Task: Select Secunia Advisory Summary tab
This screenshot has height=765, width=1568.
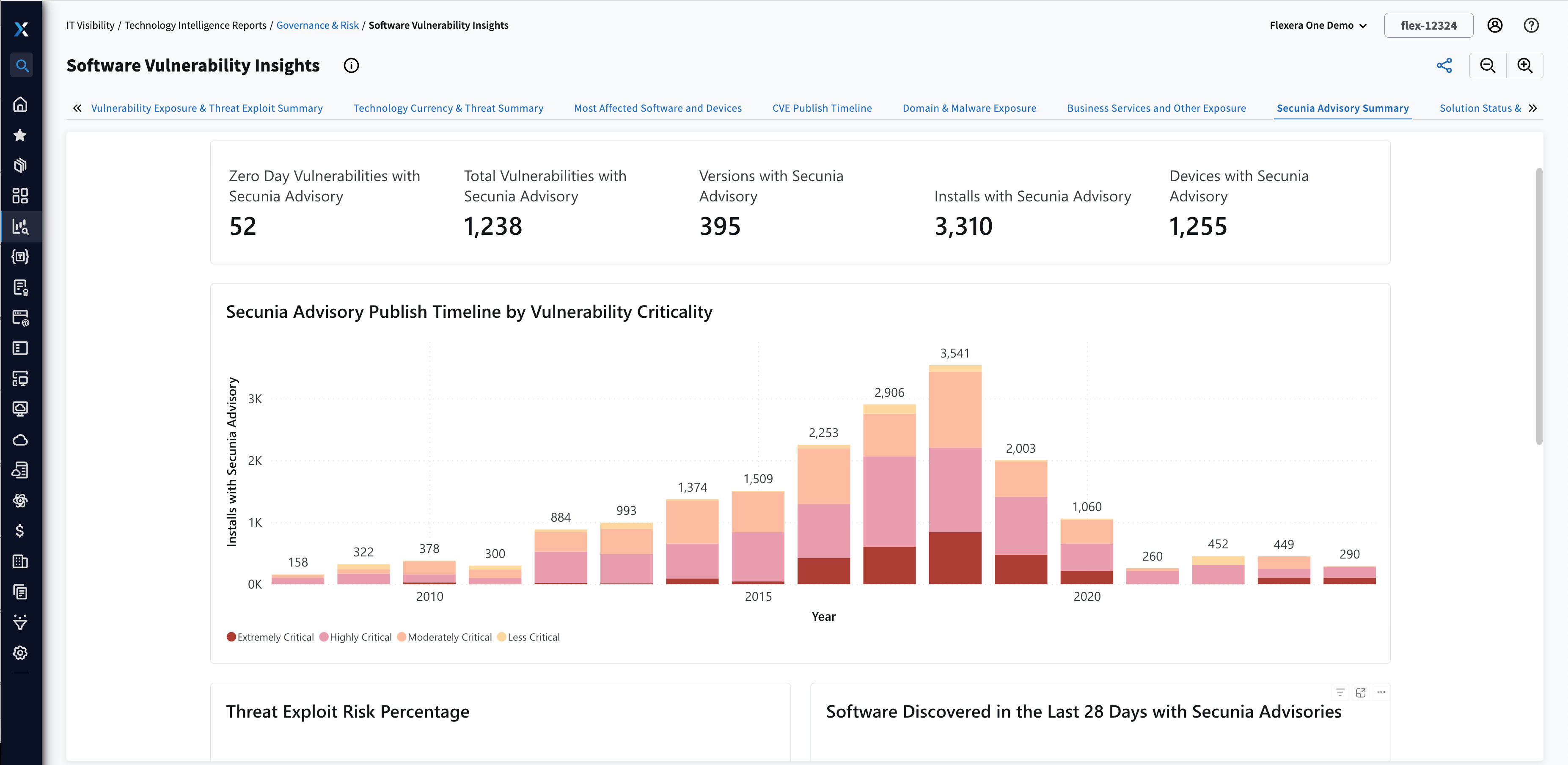Action: 1343,108
